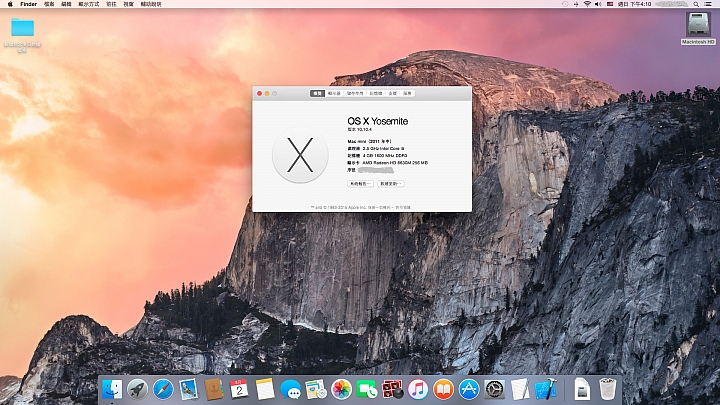Open the Finder menu in menu bar

point(28,4)
